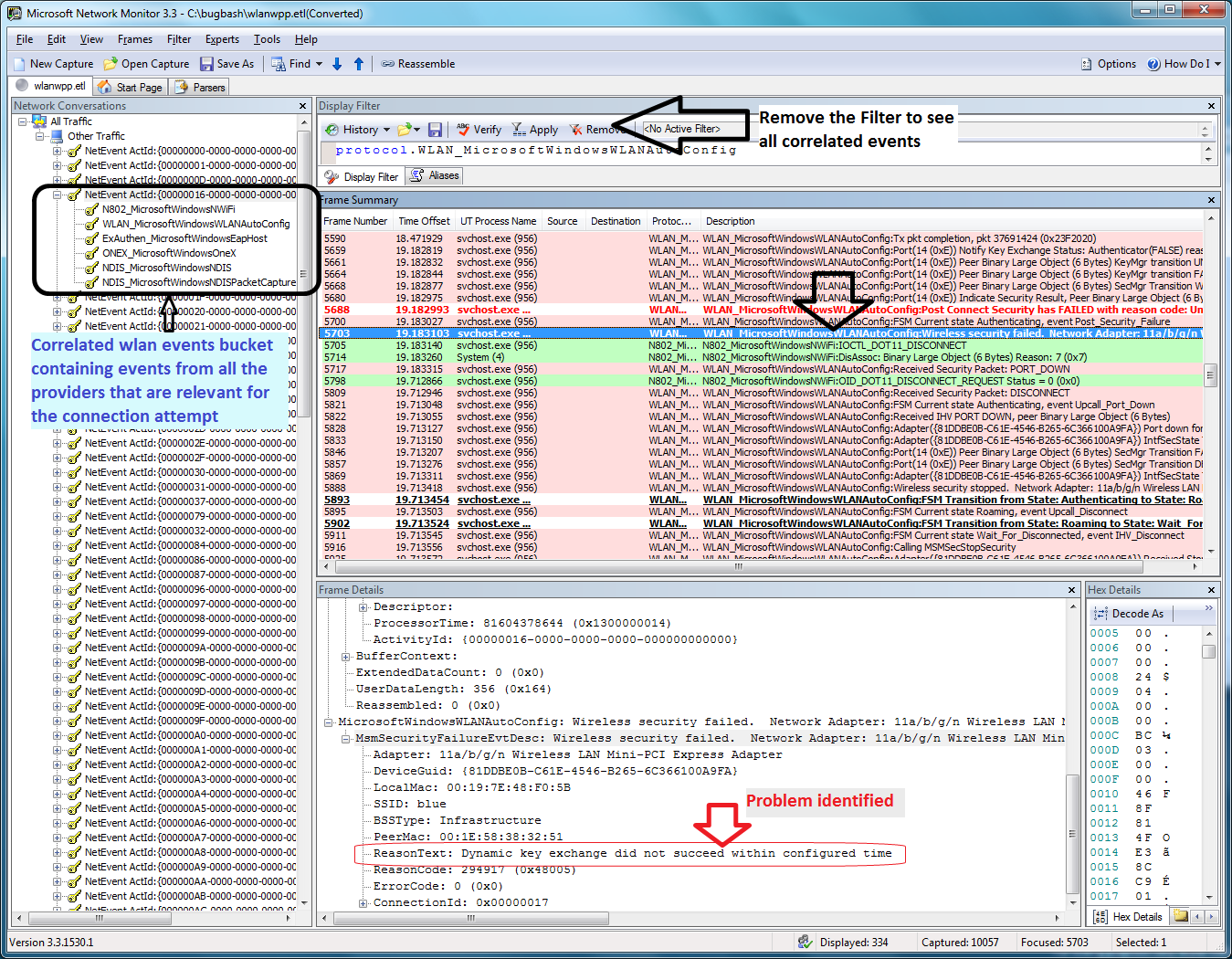1232x959 pixels.
Task: Select the NDIS_MicrosoftWindowsNDISPacketCapture node
Action: pos(199,282)
